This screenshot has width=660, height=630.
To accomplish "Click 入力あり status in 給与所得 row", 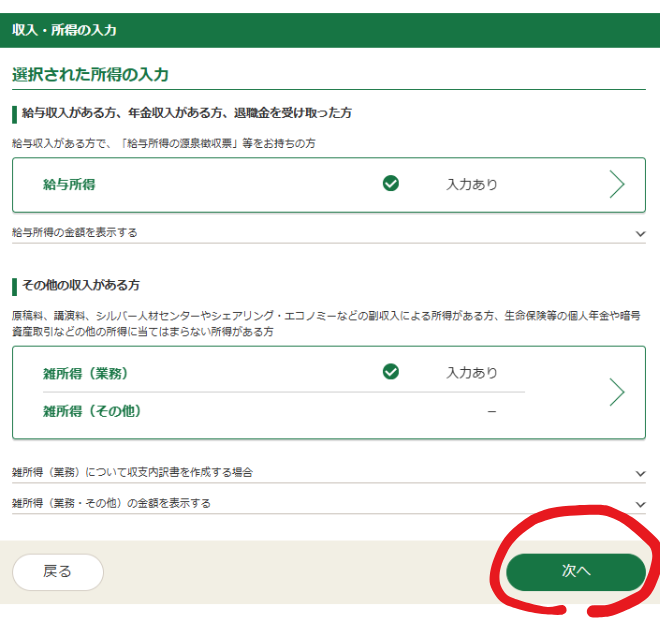I will 471,185.
